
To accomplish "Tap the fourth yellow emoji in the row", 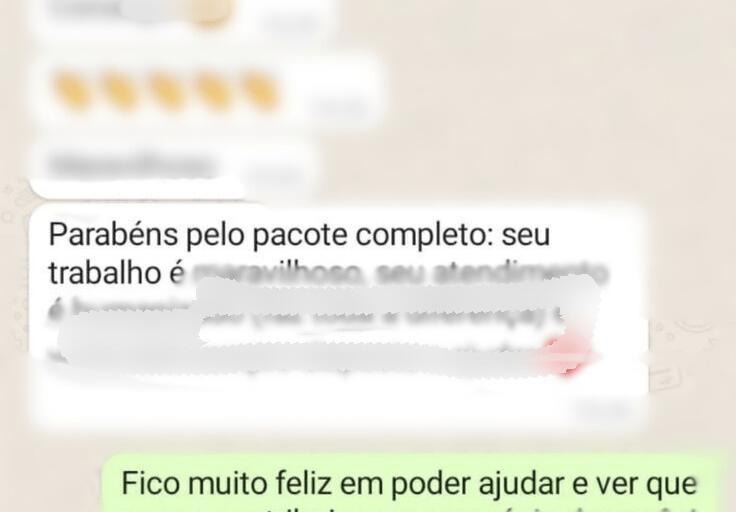I will pos(214,91).
